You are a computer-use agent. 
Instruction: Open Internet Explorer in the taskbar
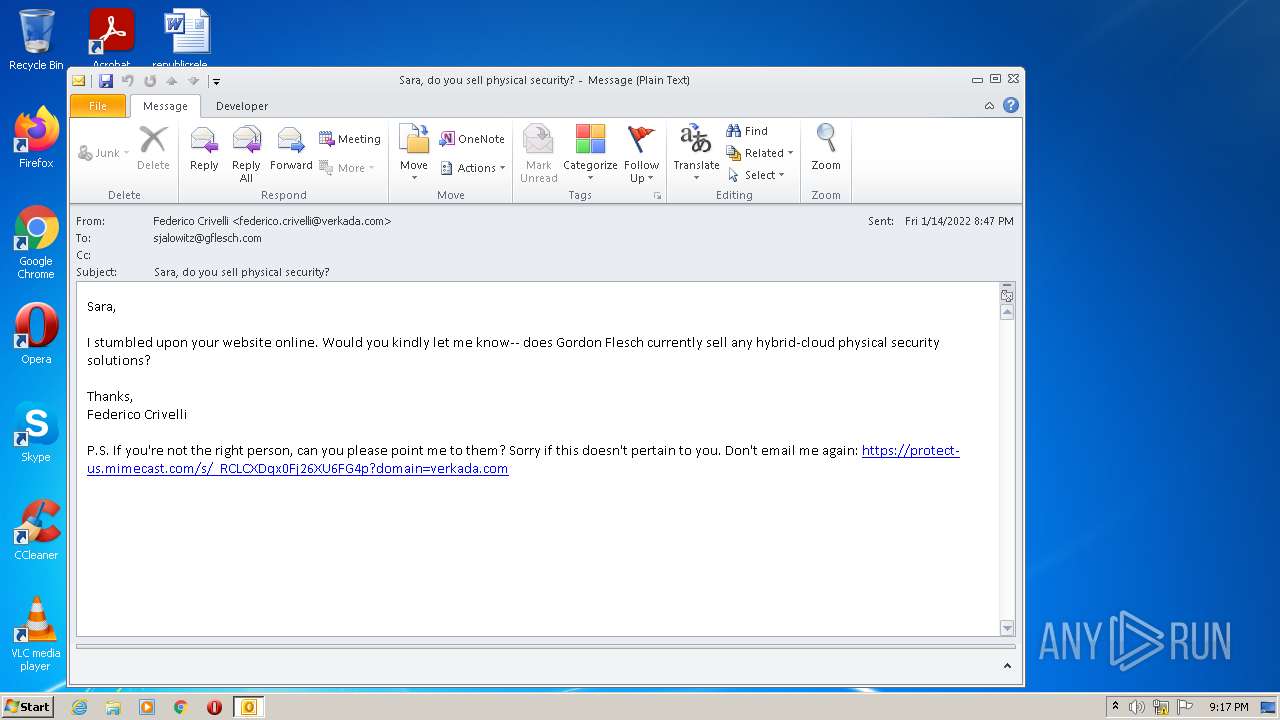[79, 707]
